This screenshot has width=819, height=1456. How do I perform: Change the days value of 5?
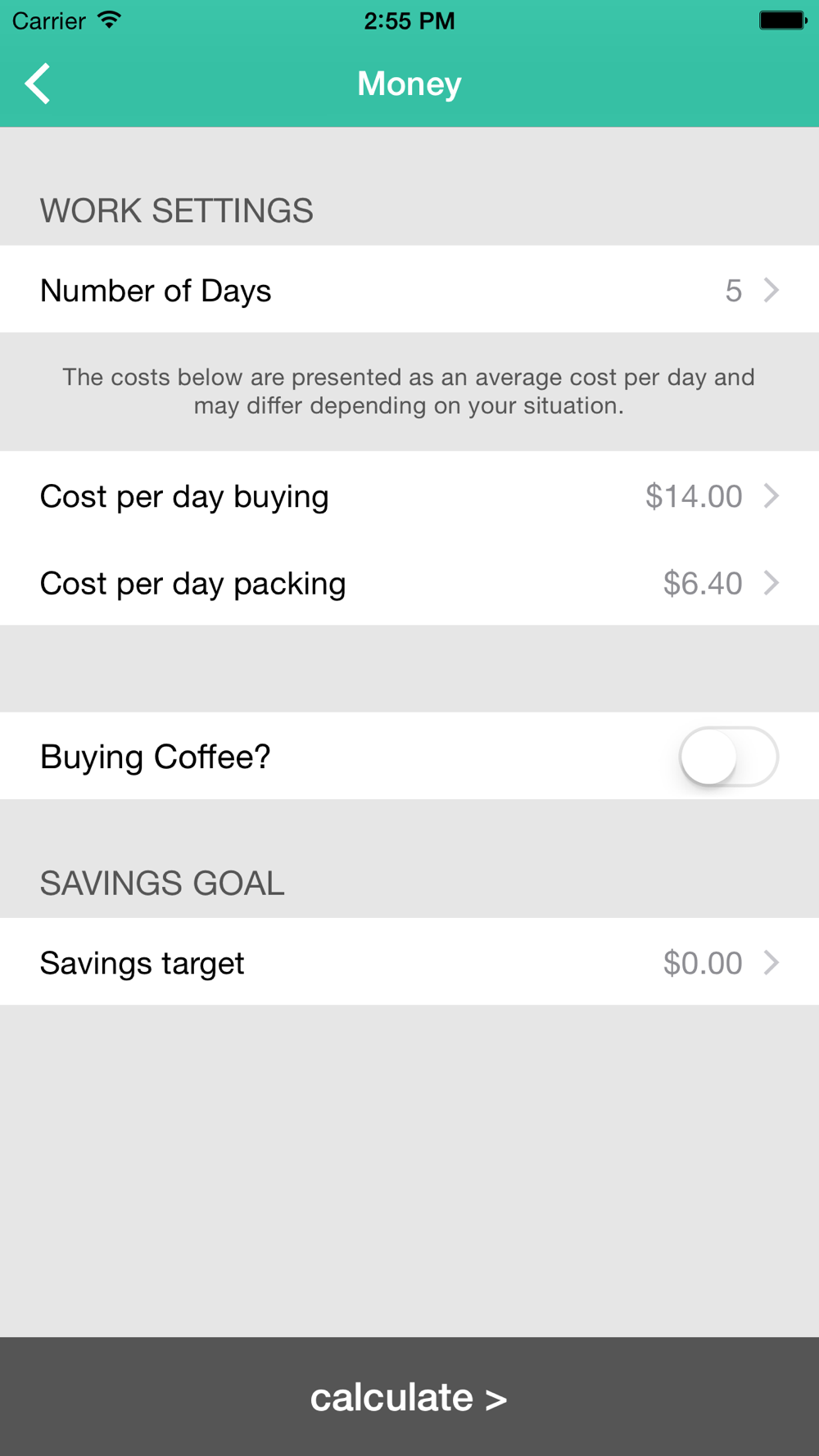tap(734, 291)
